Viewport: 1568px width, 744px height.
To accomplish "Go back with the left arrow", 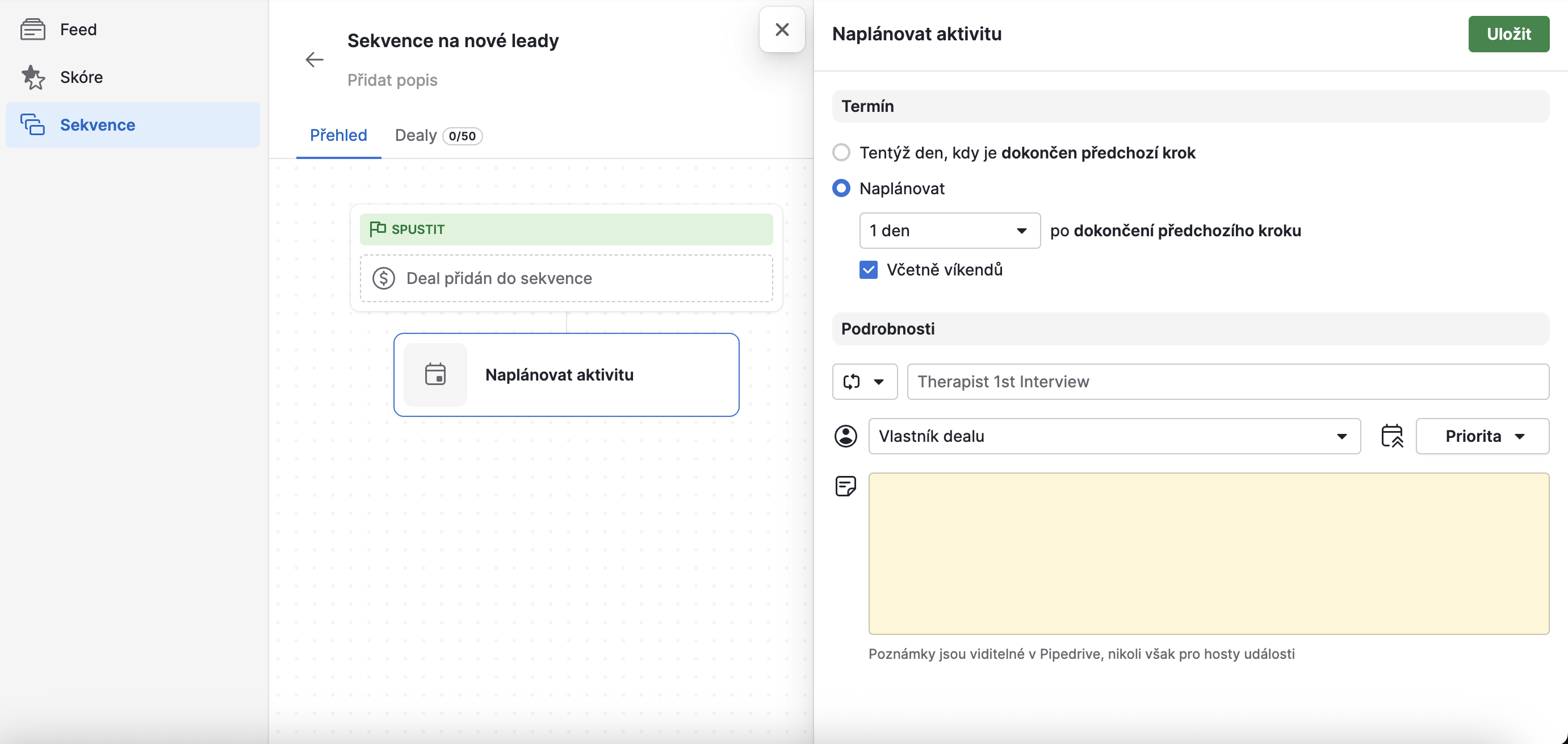I will point(314,60).
